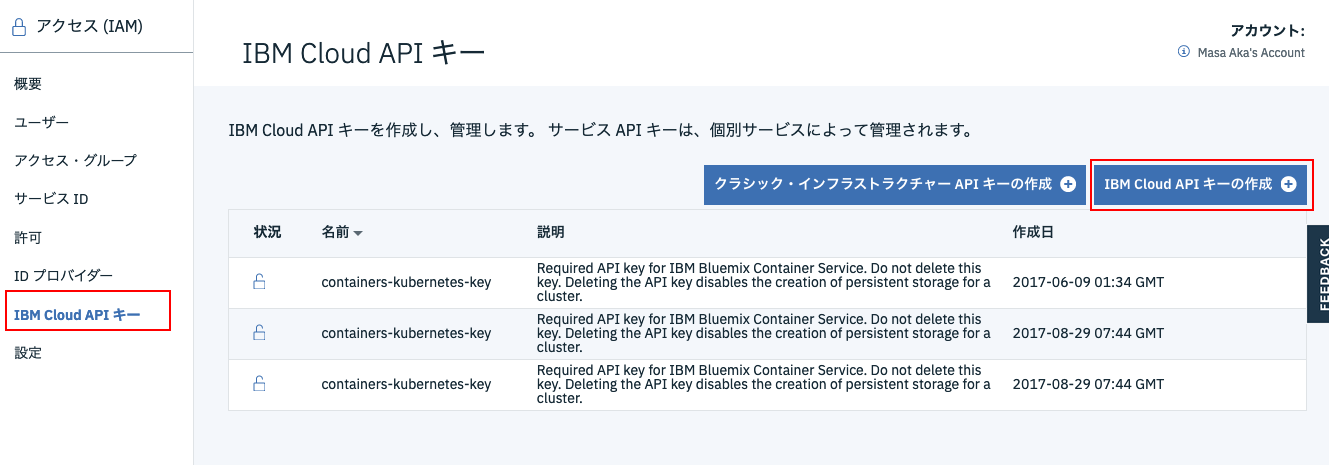
Task: Click the 状況 column header
Action: [267, 232]
